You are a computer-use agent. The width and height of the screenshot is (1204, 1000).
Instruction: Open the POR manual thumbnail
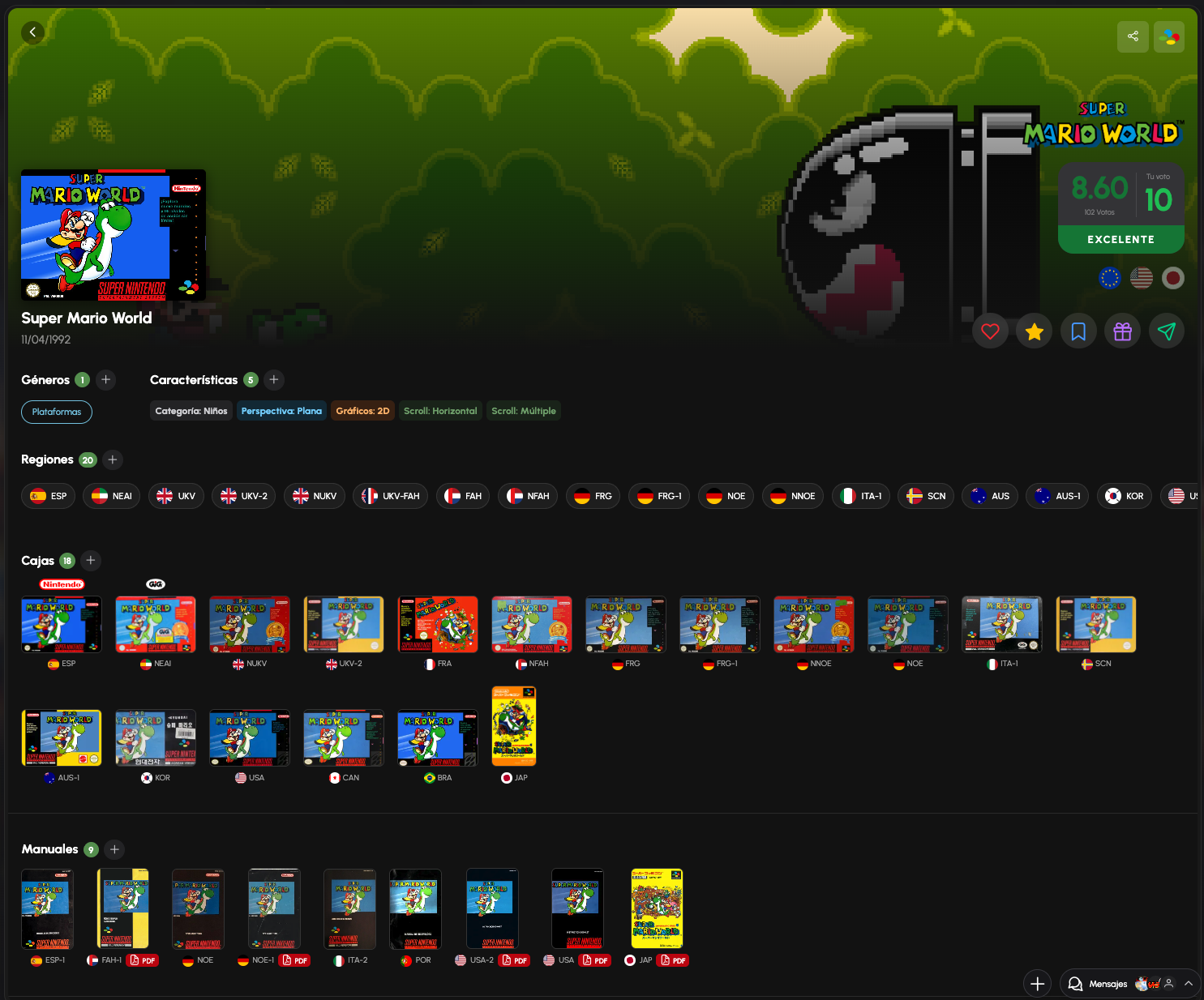coord(415,908)
